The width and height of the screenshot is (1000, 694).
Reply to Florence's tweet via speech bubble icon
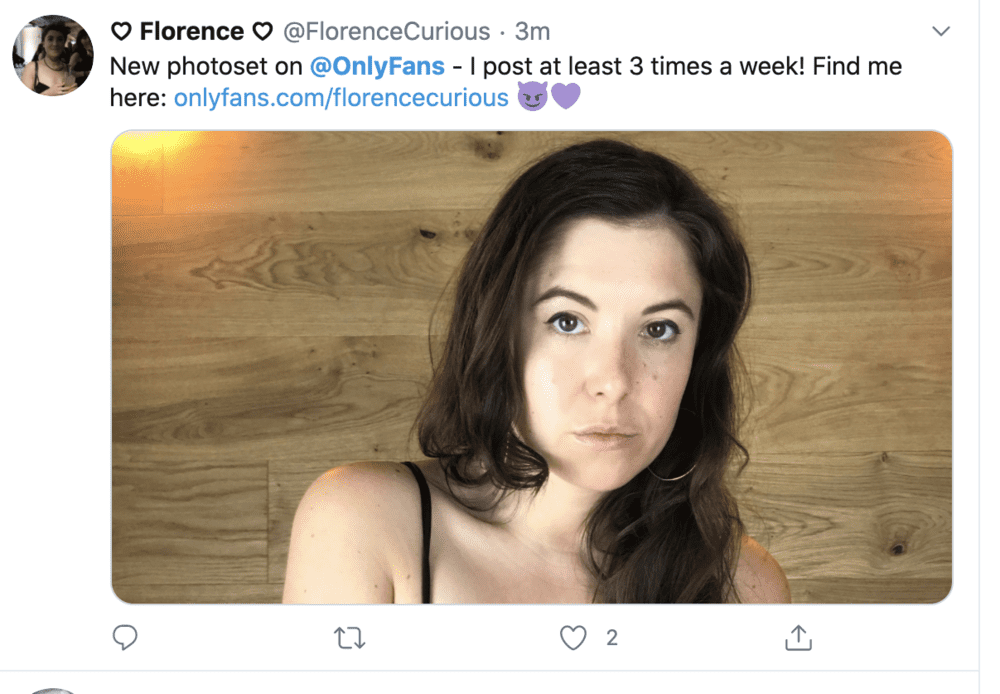click(125, 637)
